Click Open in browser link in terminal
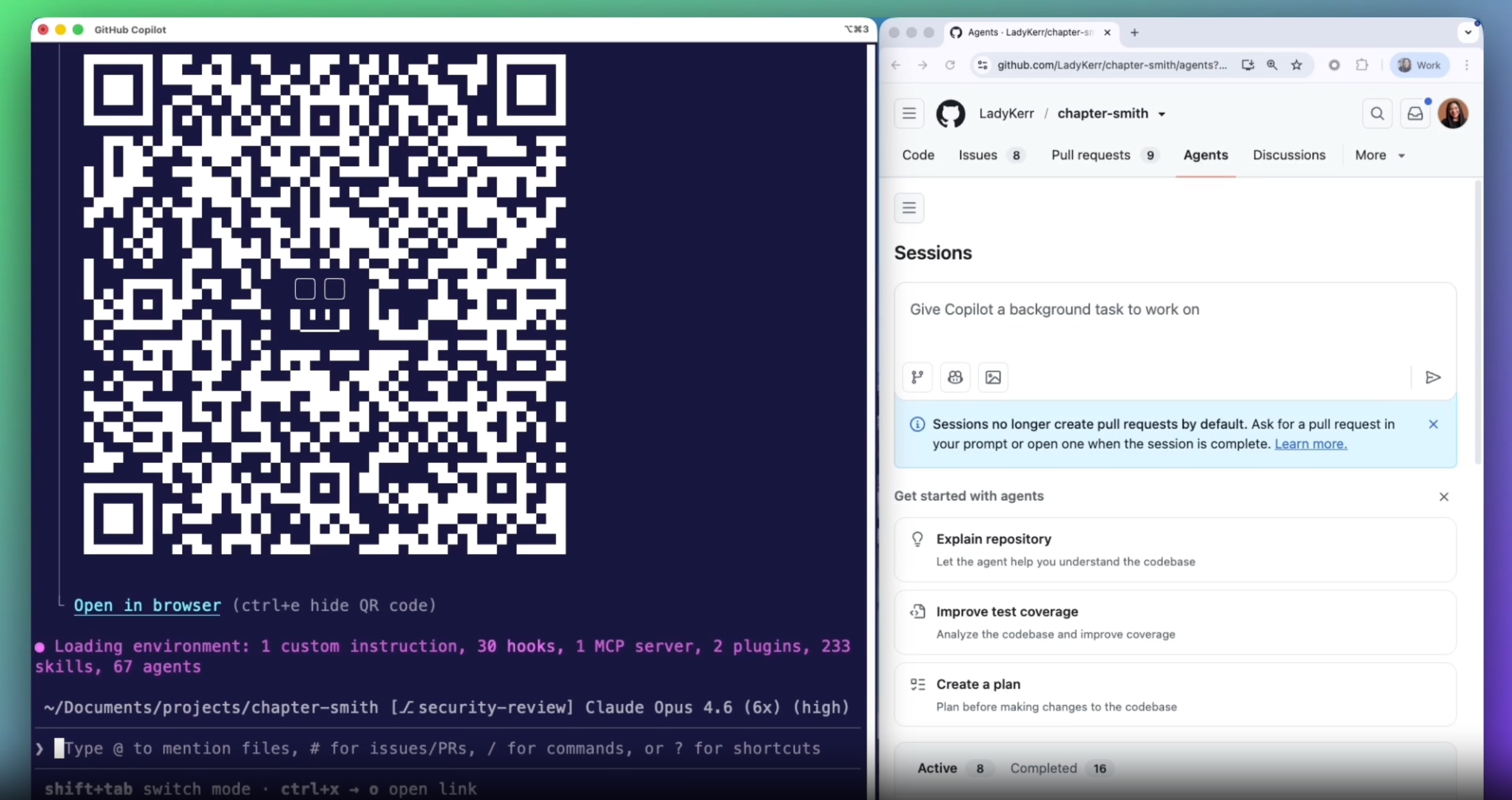The height and width of the screenshot is (800, 1512). click(x=147, y=605)
